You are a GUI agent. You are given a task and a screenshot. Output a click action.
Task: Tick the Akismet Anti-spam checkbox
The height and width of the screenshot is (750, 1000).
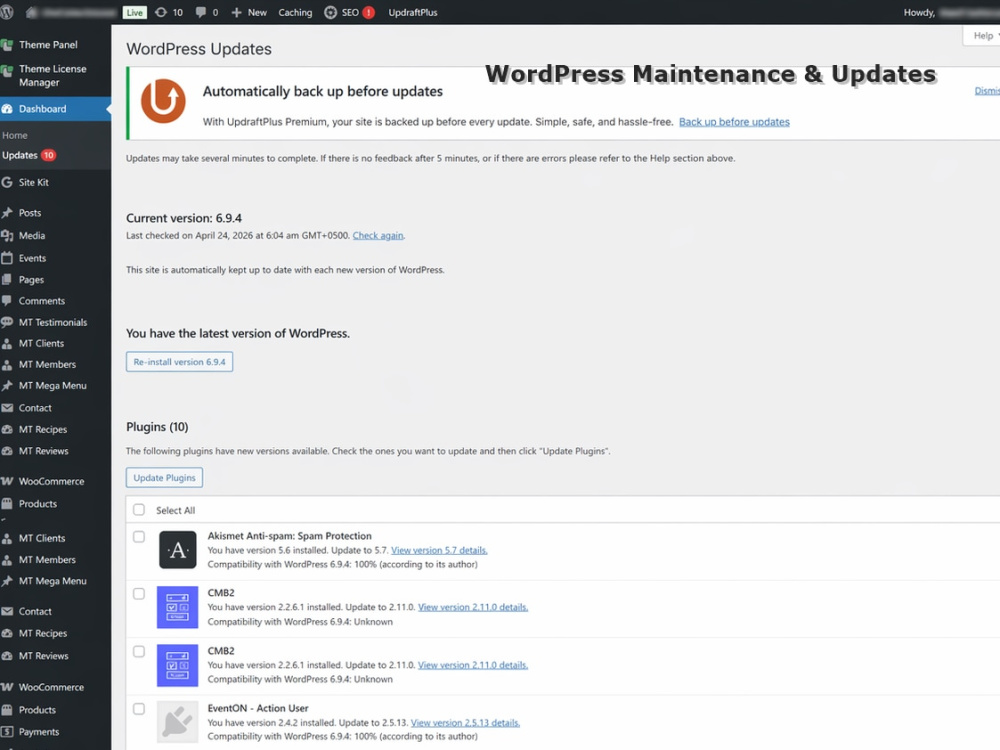coord(139,536)
